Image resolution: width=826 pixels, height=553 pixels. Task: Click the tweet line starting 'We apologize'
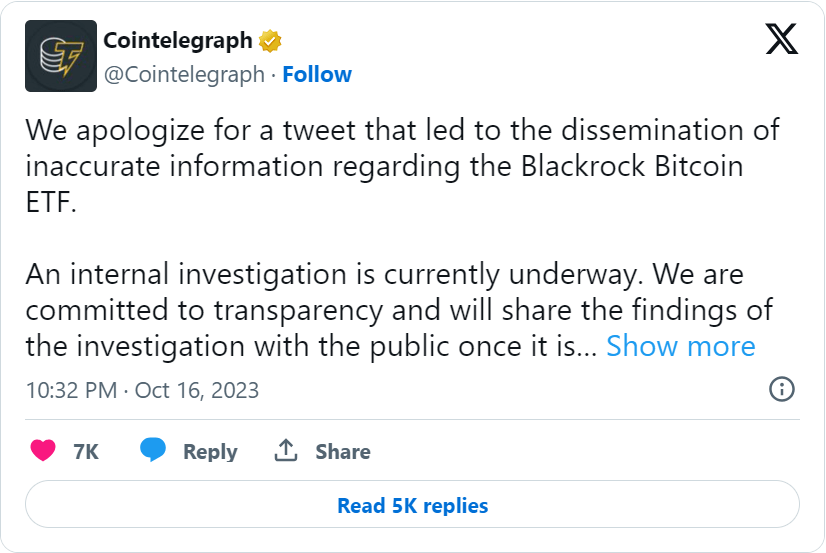400,130
